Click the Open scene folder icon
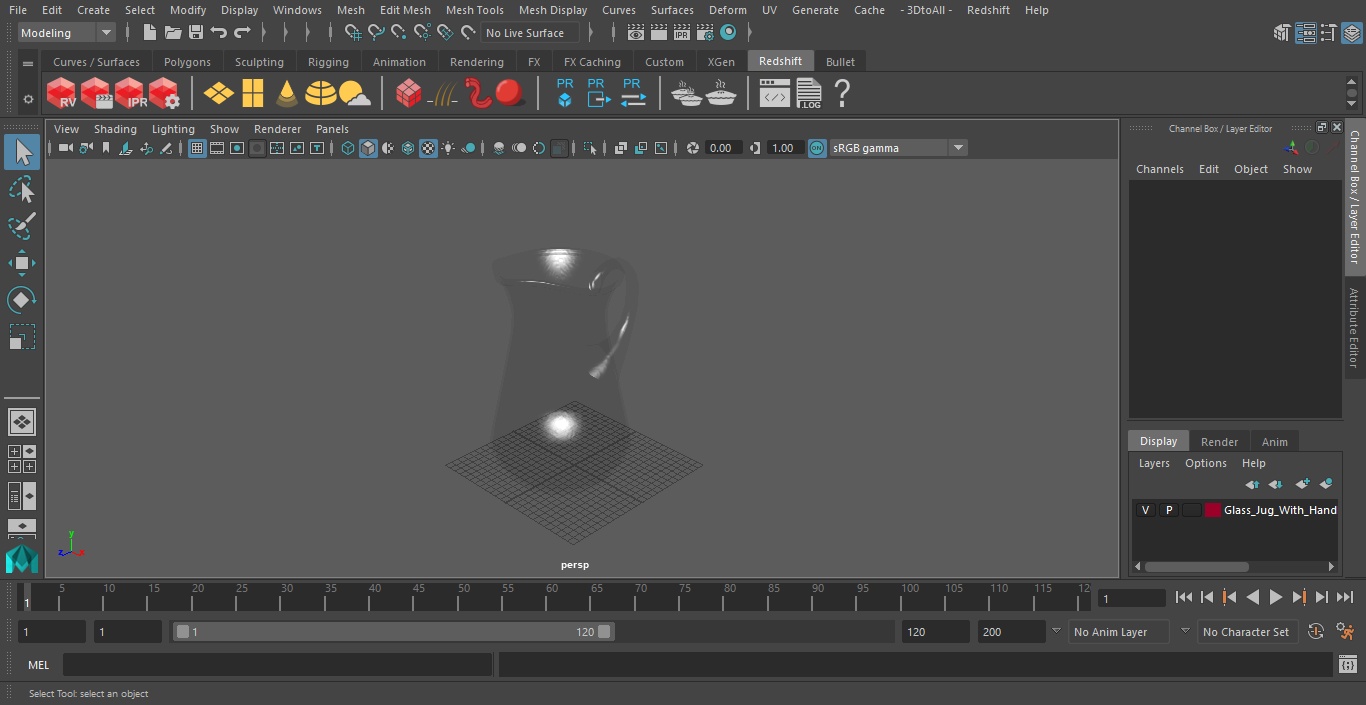This screenshot has width=1366, height=705. 173,33
